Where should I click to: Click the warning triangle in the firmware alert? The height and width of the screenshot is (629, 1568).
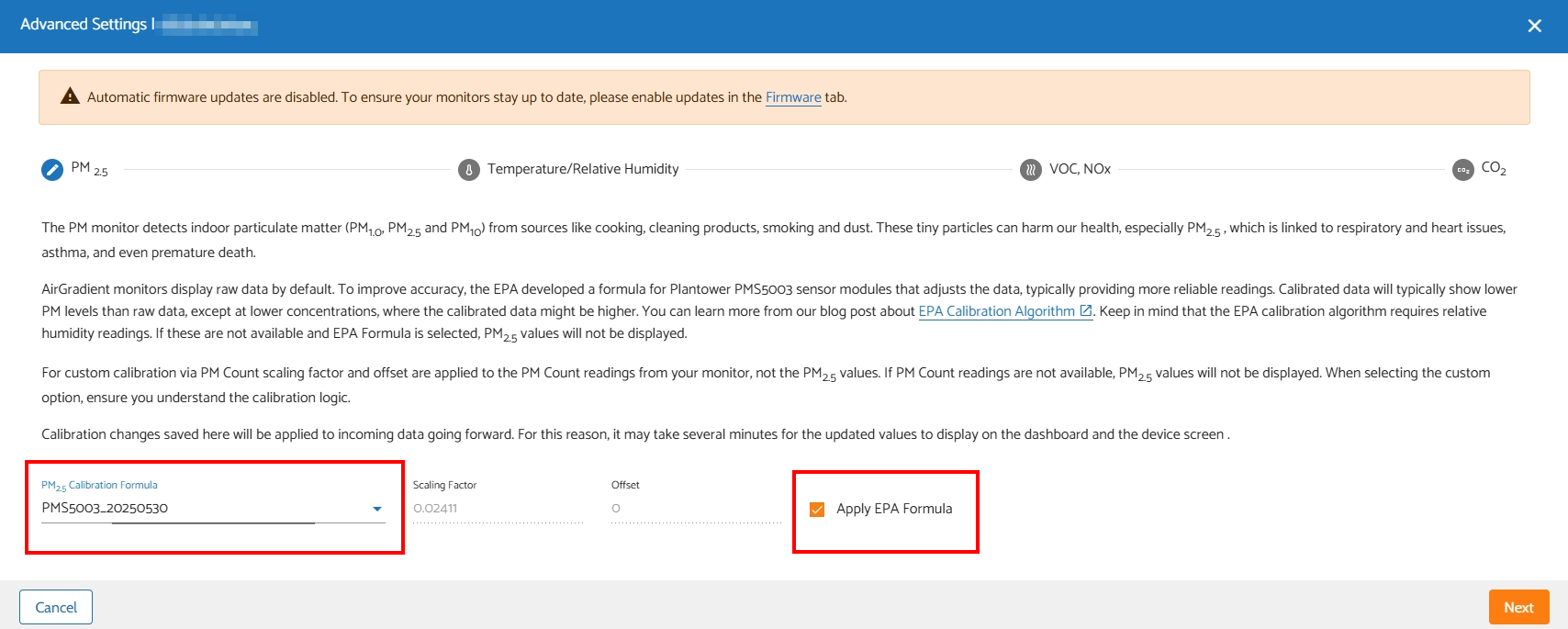(70, 96)
